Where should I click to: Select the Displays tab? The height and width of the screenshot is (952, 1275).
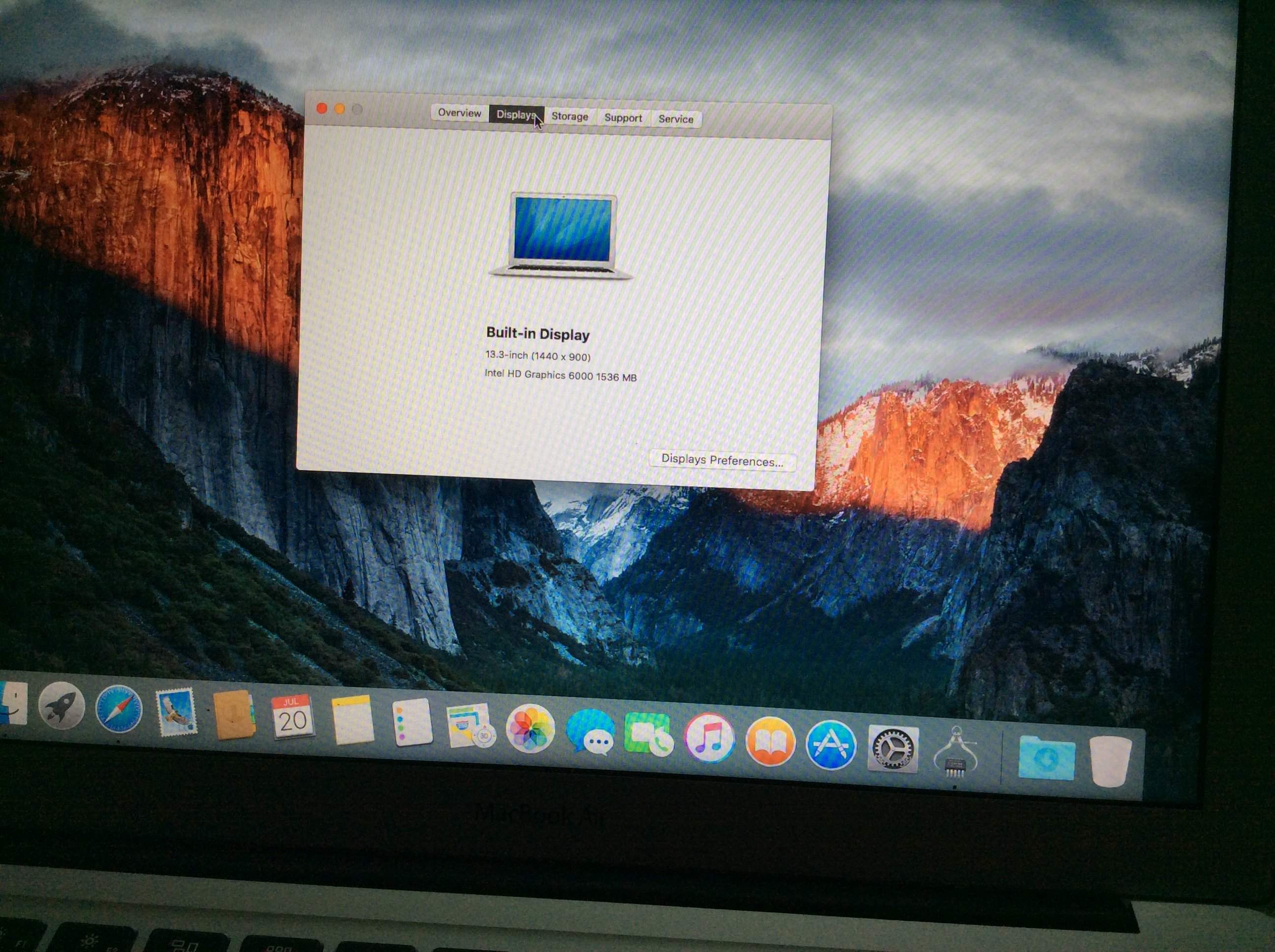pos(516,115)
